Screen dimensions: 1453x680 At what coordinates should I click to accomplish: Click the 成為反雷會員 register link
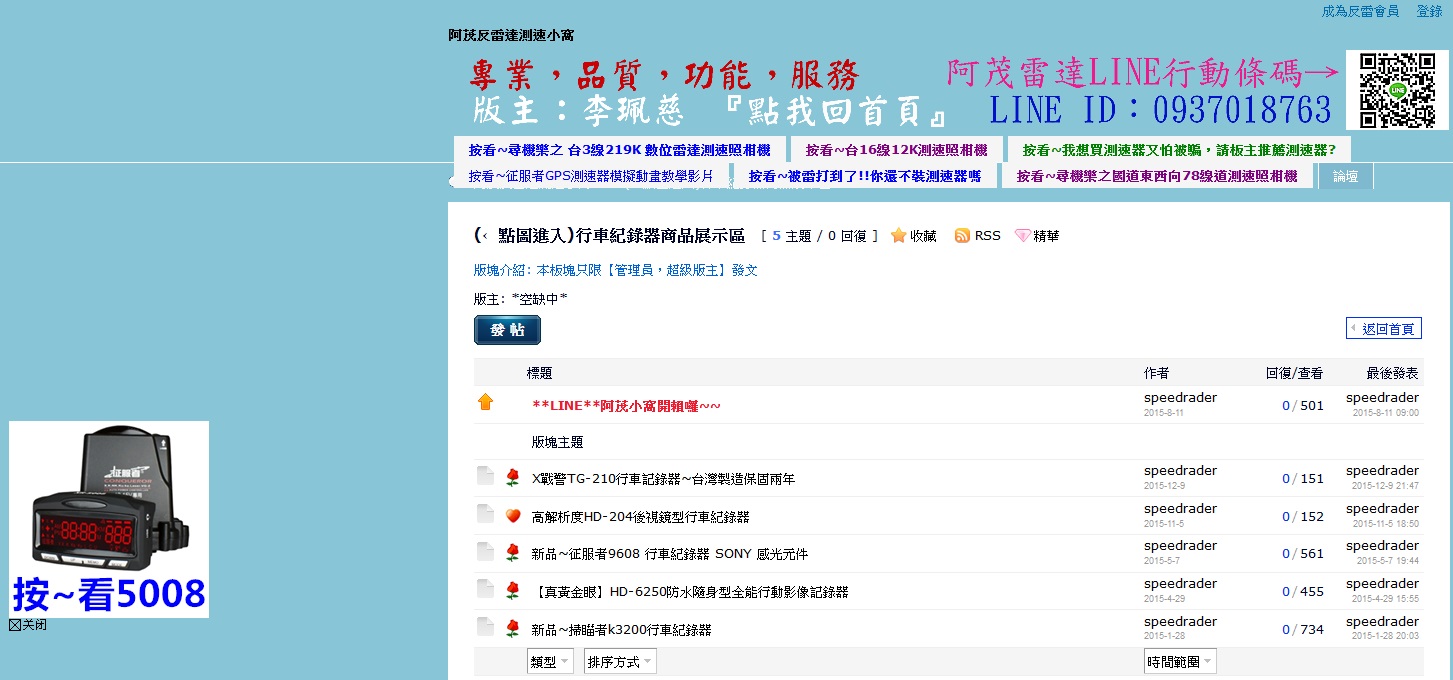click(1360, 11)
